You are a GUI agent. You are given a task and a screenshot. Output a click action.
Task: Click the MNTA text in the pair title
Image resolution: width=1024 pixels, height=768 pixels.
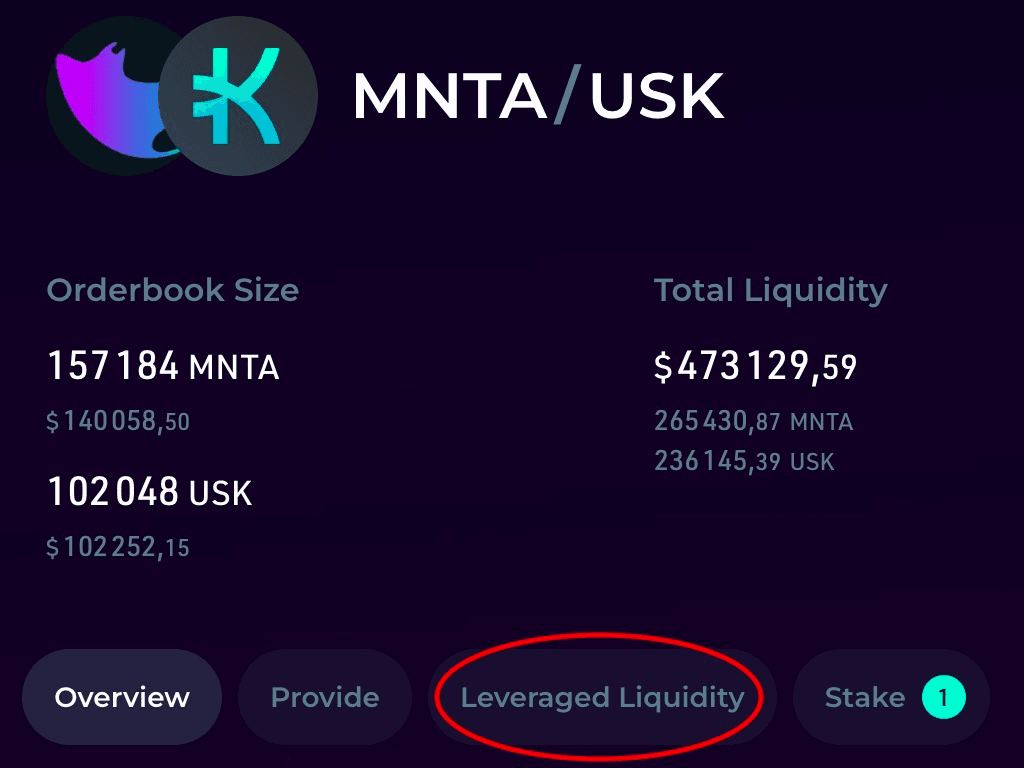[450, 97]
